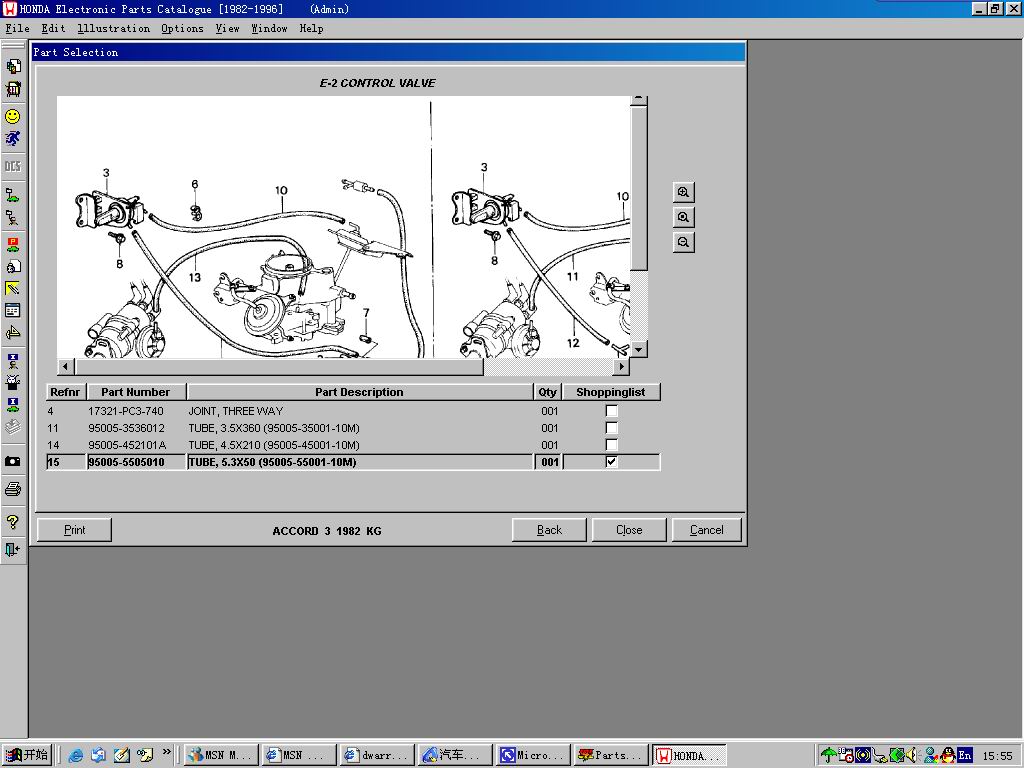The height and width of the screenshot is (768, 1024).
Task: Click the blue I with green car icon
Action: 13,404
